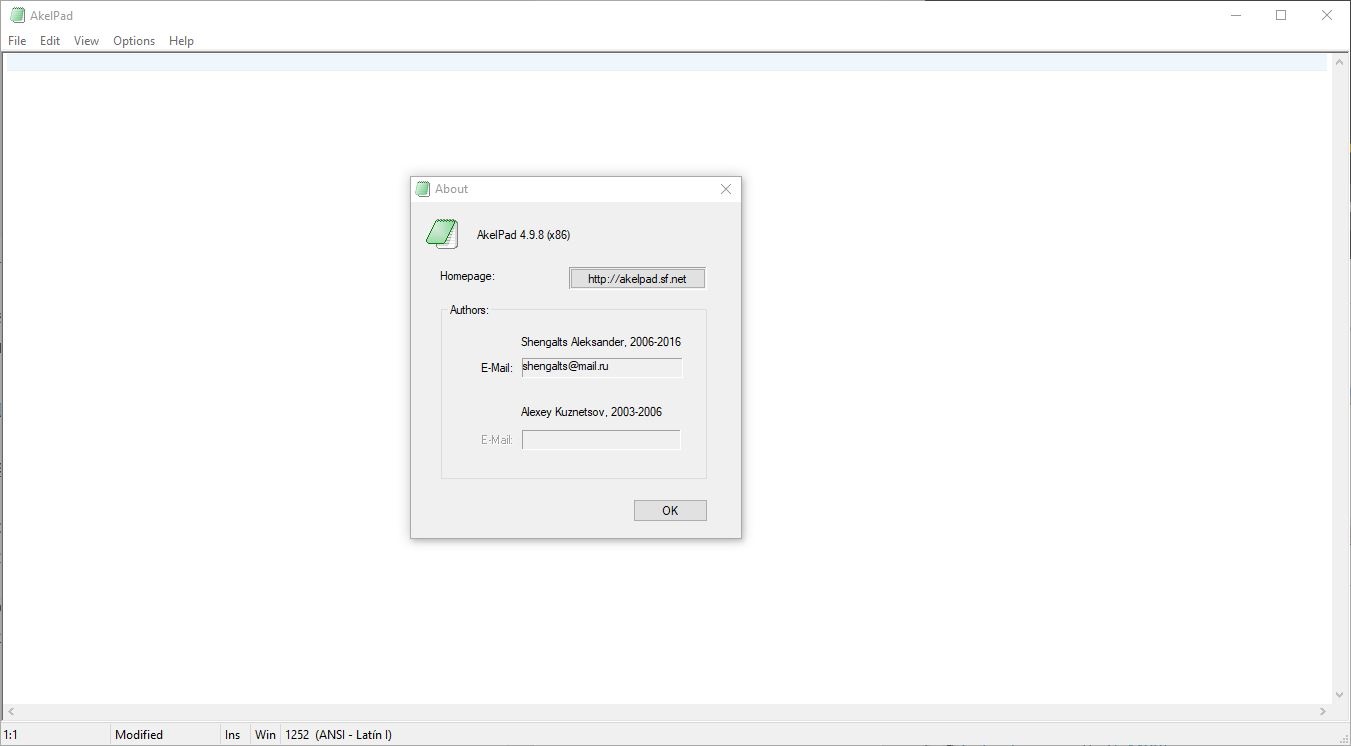Click the horizontal scrollbar right arrow
This screenshot has height=746, width=1351.
1323,712
